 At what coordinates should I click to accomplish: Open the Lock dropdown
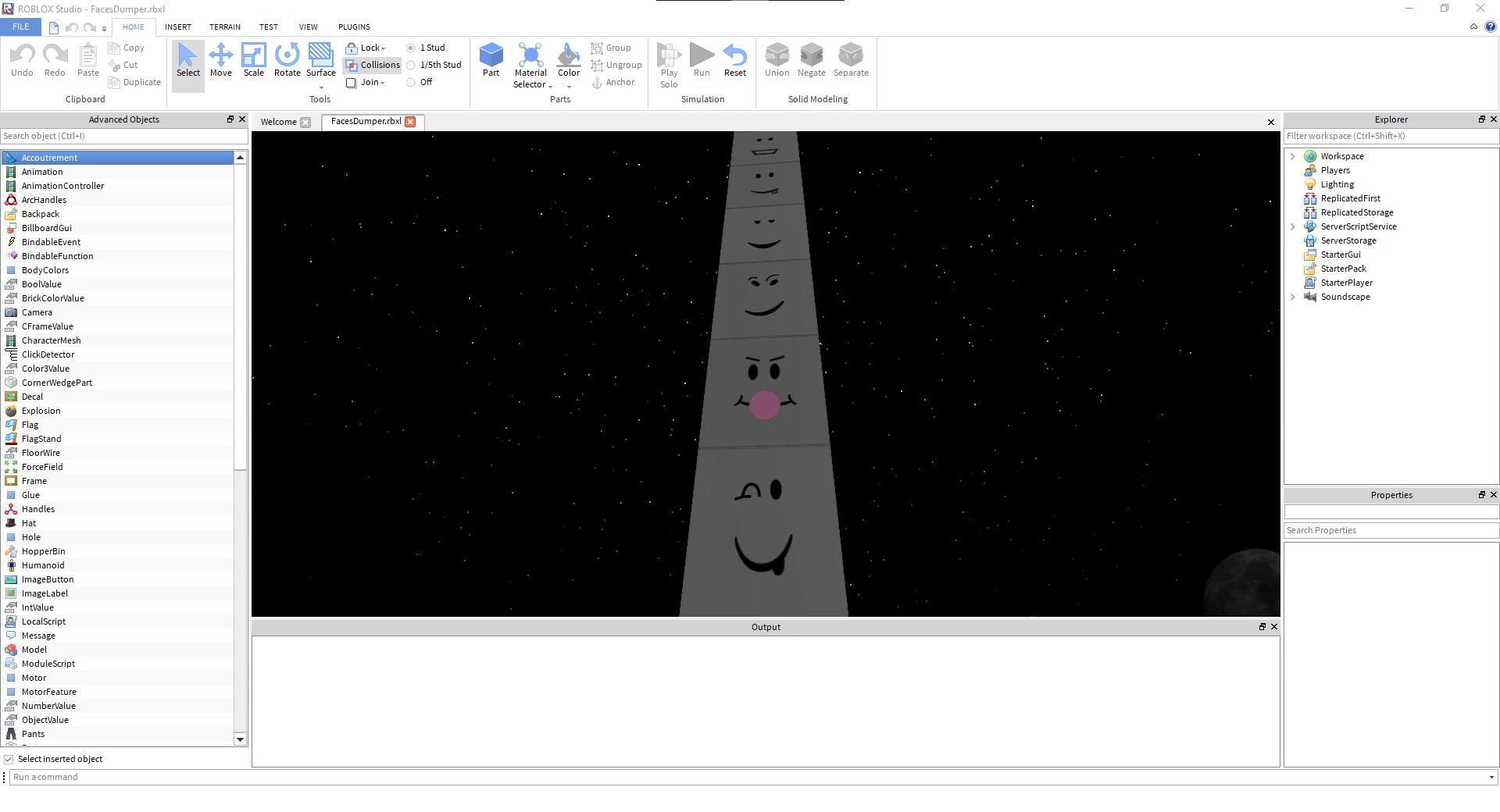[x=370, y=48]
